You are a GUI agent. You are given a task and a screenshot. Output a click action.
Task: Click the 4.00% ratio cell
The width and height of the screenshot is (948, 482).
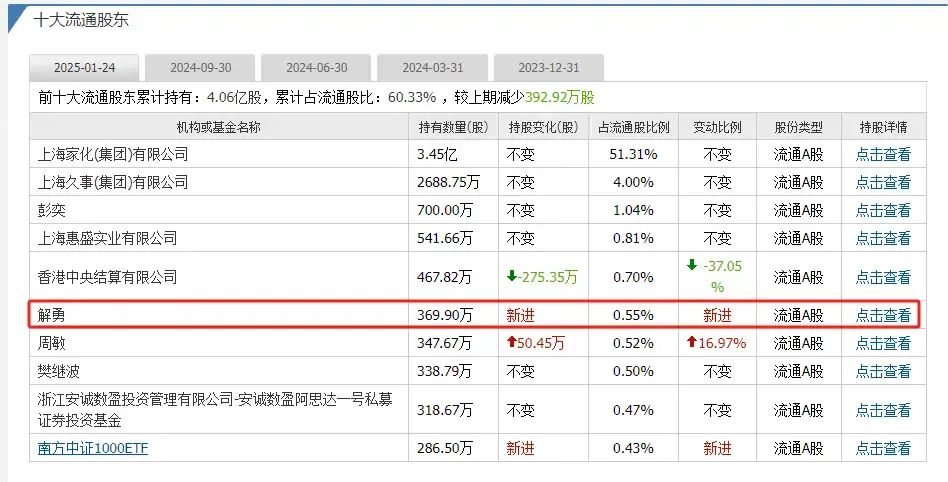(634, 182)
